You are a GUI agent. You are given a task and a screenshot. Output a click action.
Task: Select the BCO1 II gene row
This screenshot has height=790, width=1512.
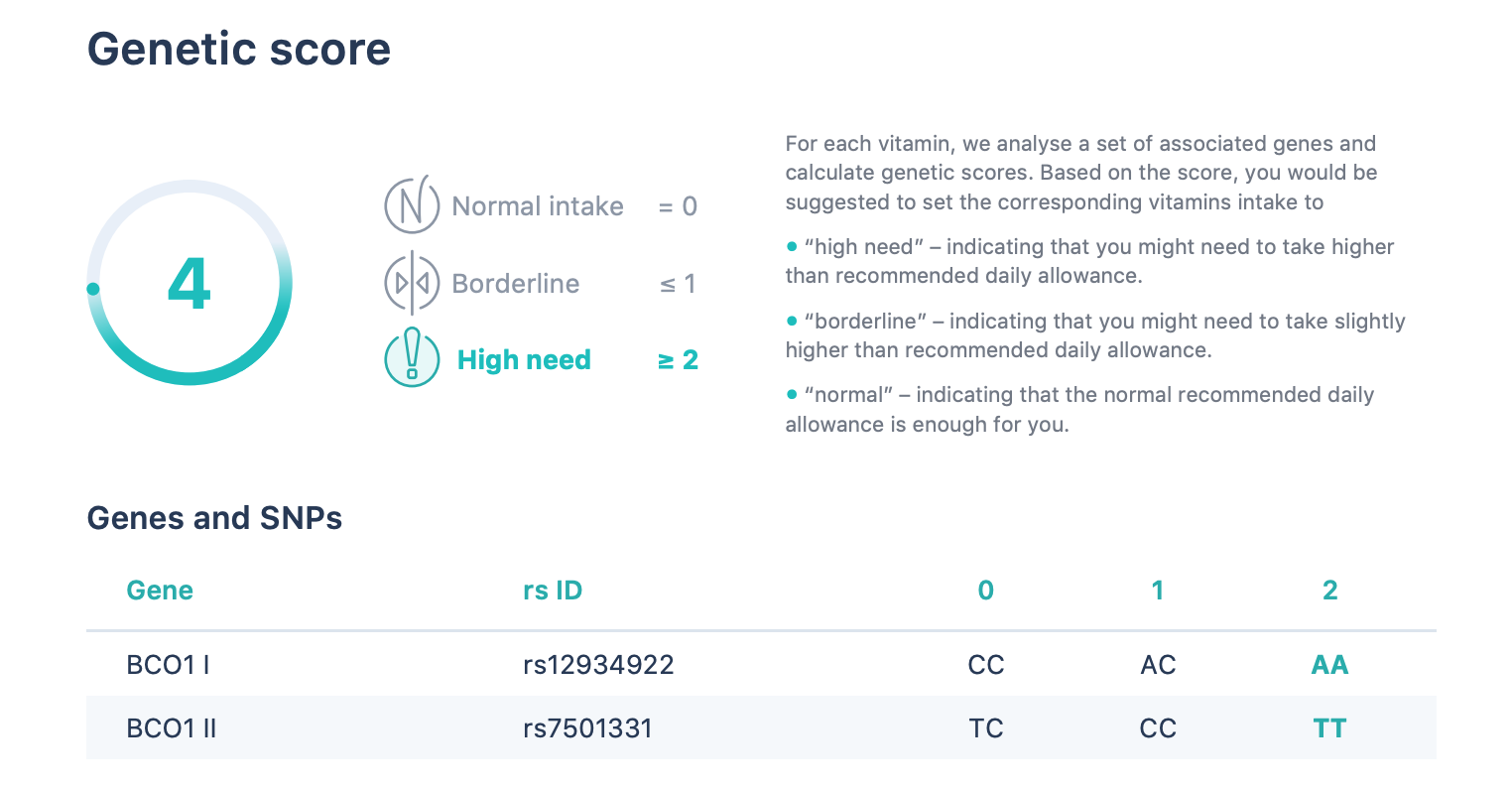coord(761,727)
